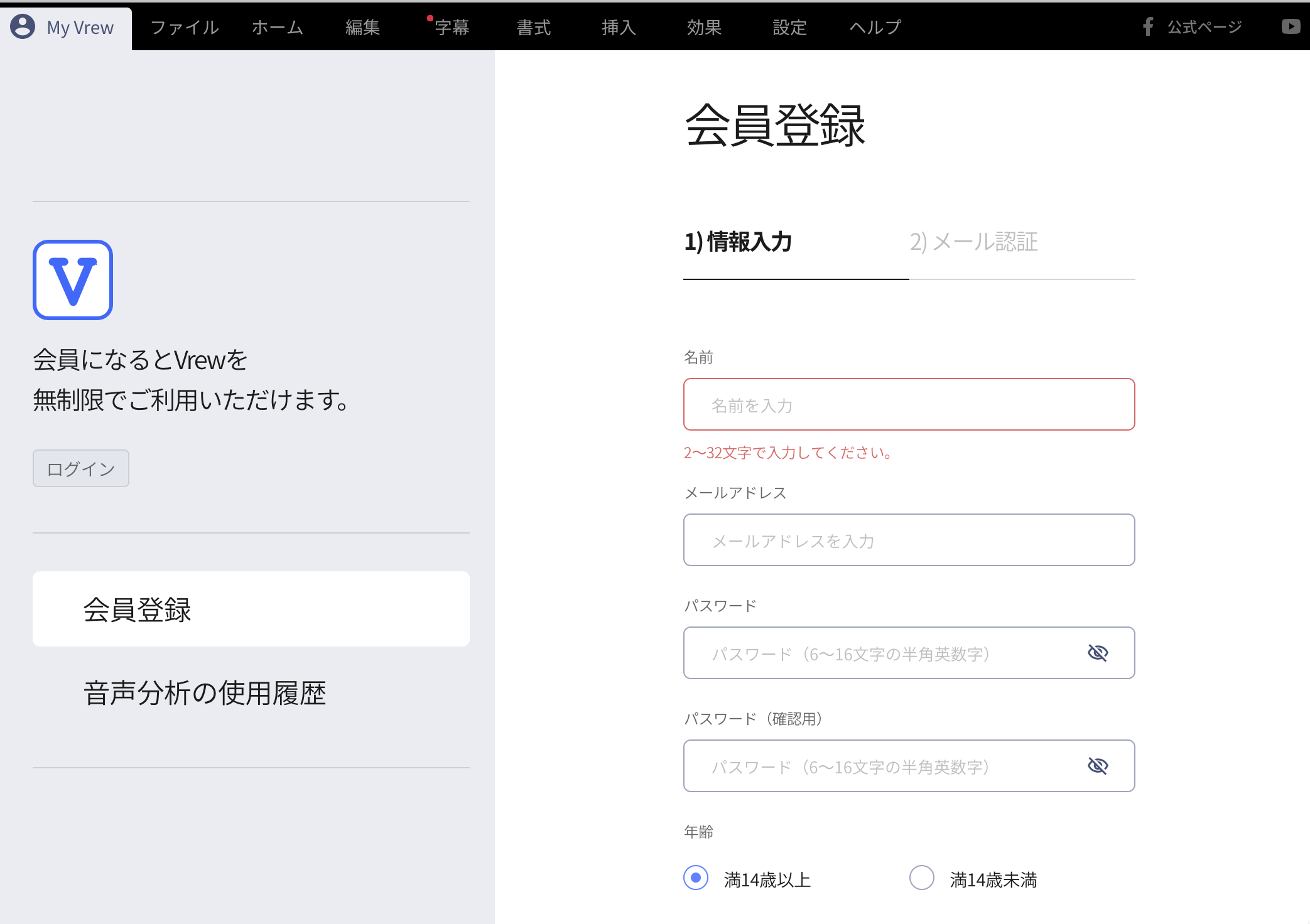Click the 会員登録 page heading
Image resolution: width=1310 pixels, height=924 pixels.
775,126
